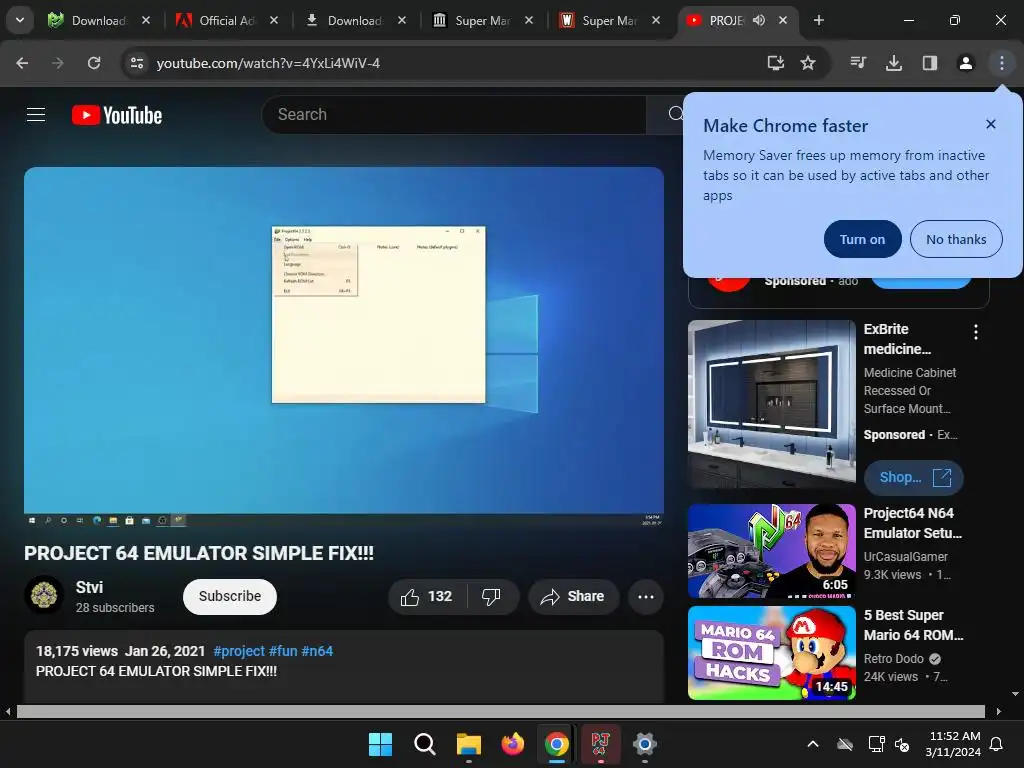This screenshot has height=768, width=1024.
Task: View site information icon in address bar
Action: pos(137,63)
